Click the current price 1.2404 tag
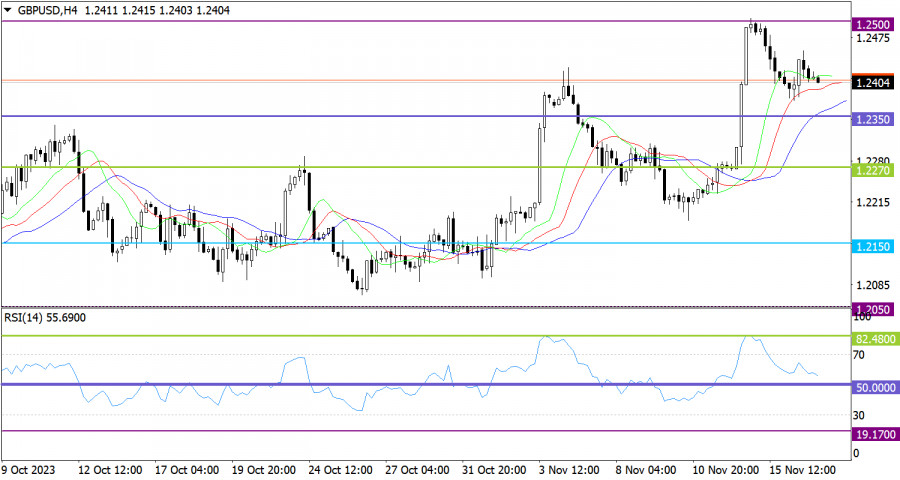900x480 pixels. [x=872, y=83]
